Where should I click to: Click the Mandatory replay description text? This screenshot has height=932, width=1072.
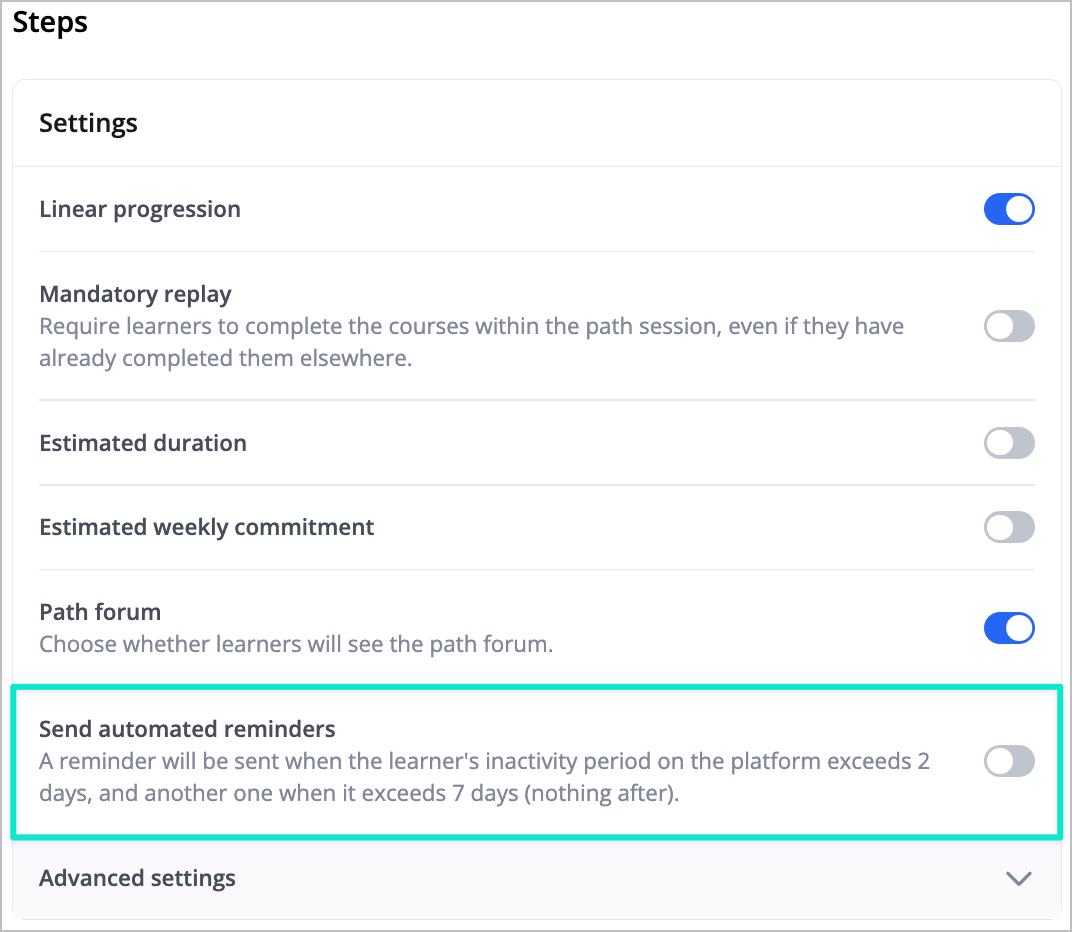tap(471, 342)
